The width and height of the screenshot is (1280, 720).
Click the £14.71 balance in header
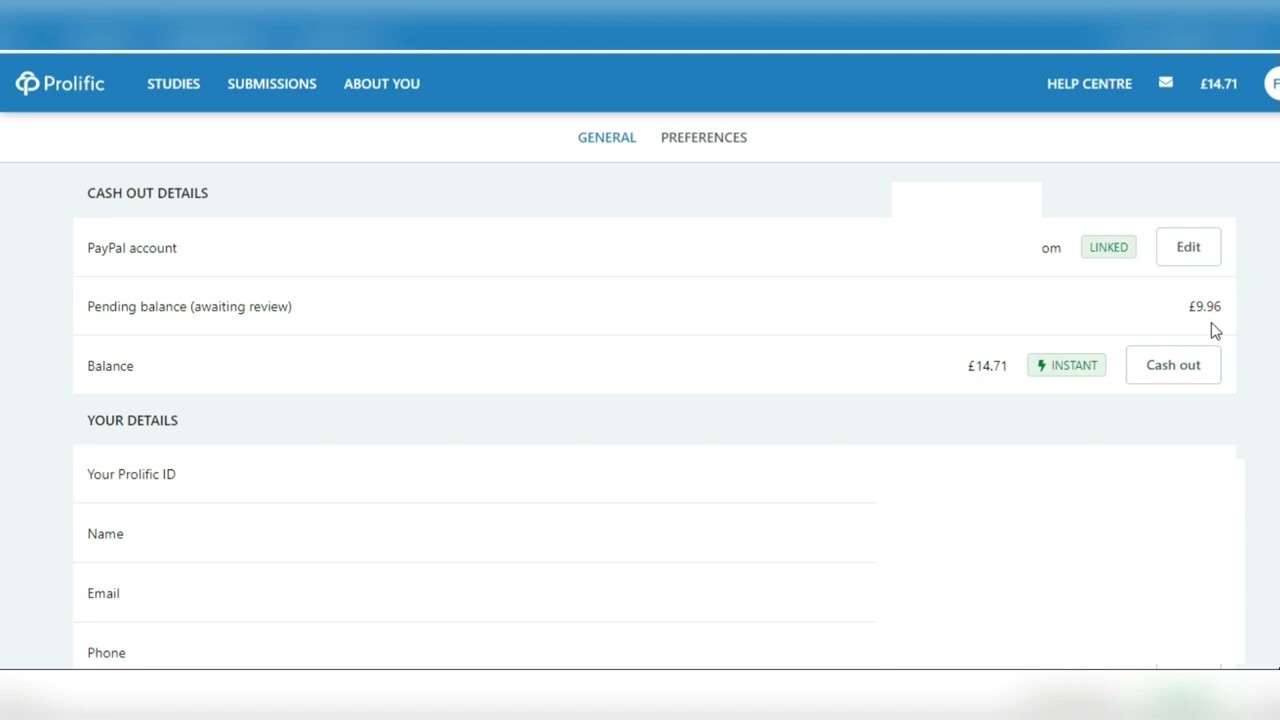[1219, 84]
